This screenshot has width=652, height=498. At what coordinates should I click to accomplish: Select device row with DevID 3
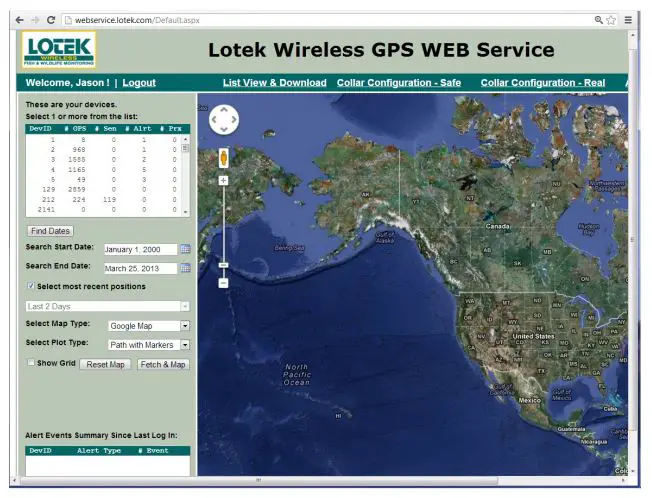(x=104, y=160)
